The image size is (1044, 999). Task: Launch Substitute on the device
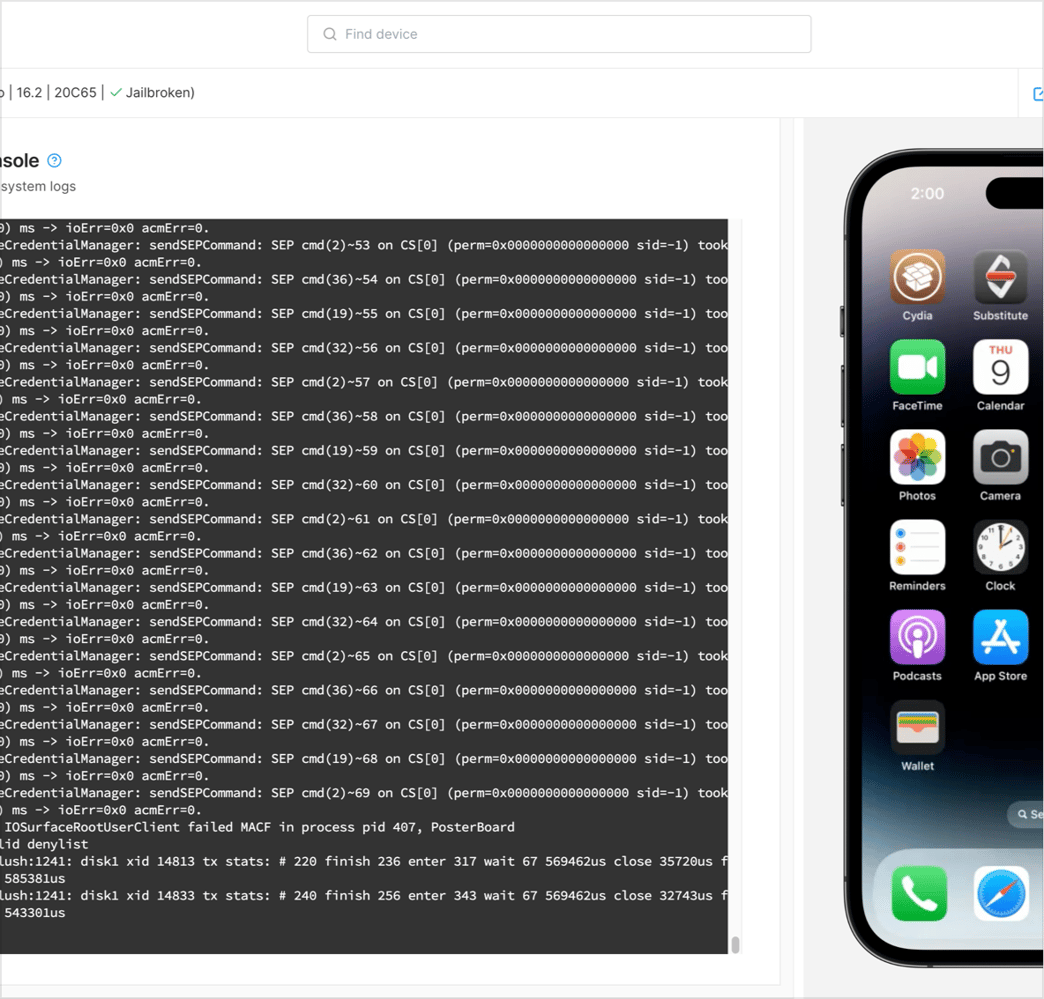click(999, 277)
